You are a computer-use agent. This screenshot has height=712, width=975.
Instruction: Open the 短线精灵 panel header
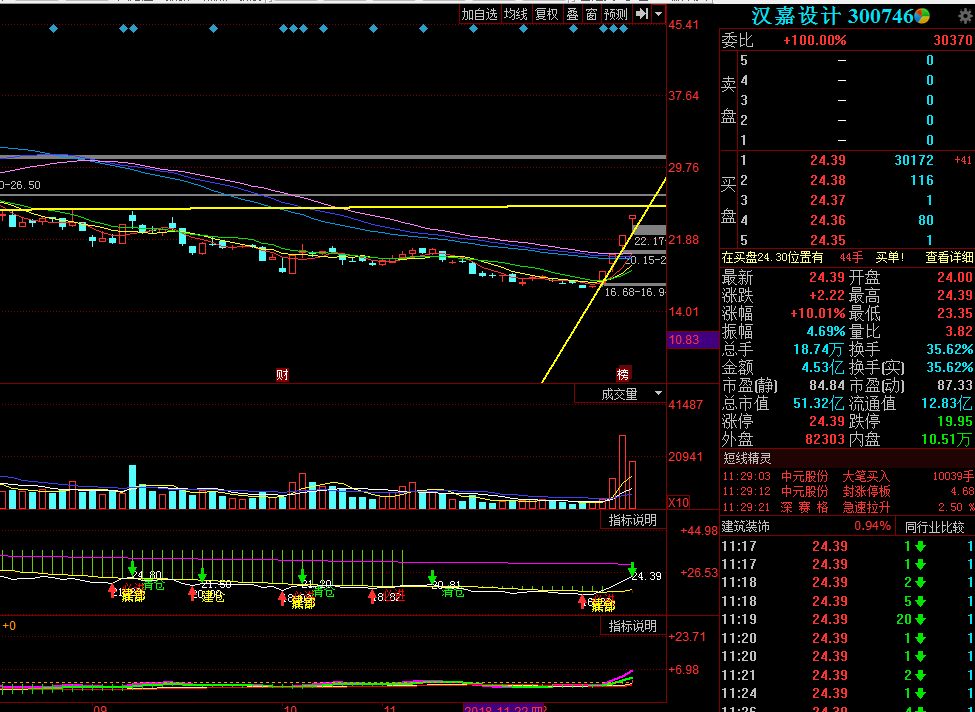(x=747, y=458)
